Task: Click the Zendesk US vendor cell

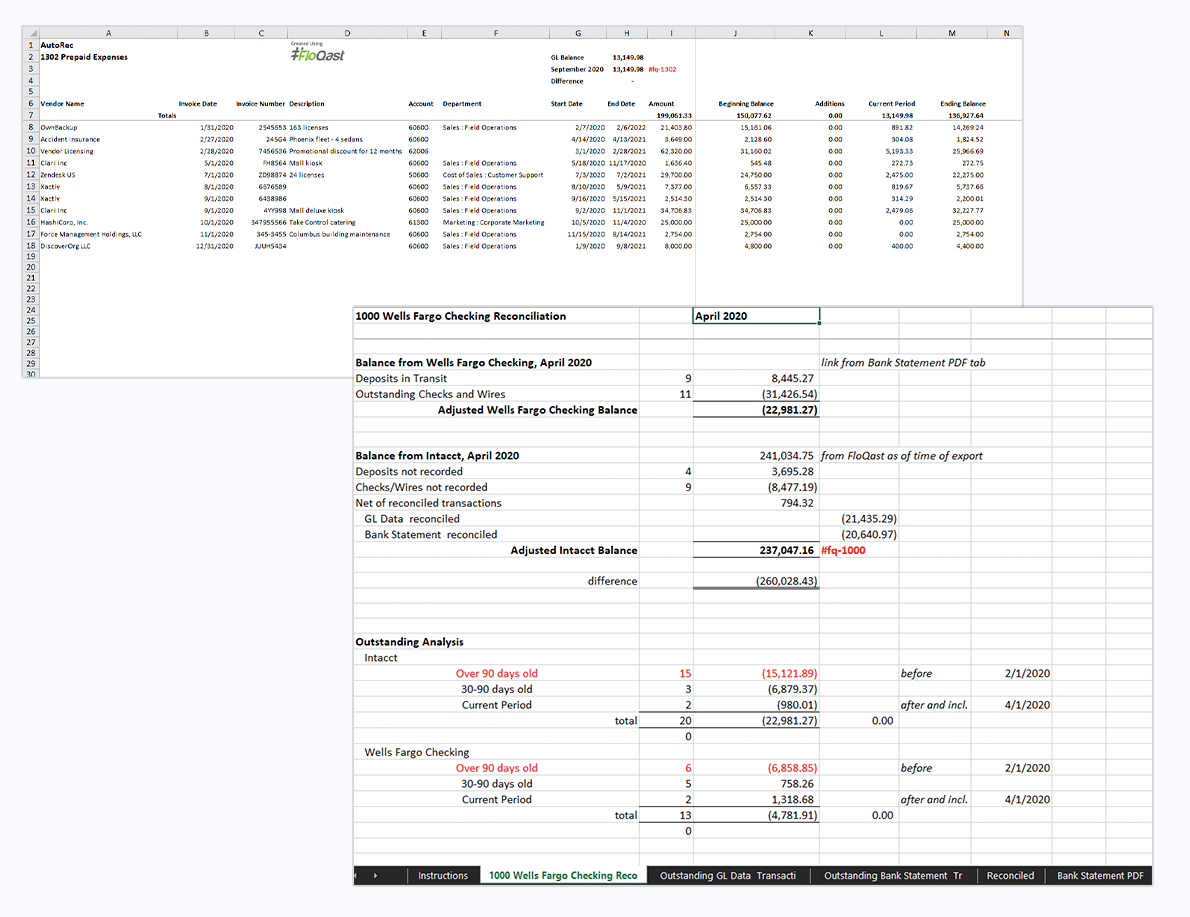Action: [x=60, y=175]
